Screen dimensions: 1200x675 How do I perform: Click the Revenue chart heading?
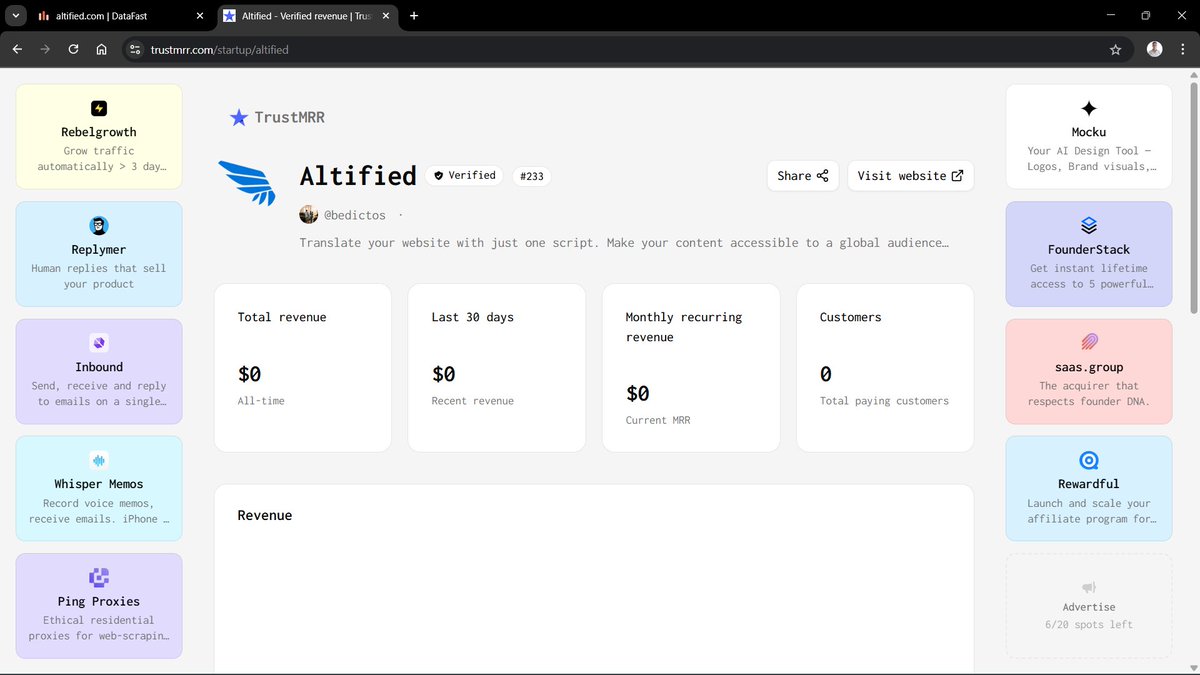click(265, 516)
